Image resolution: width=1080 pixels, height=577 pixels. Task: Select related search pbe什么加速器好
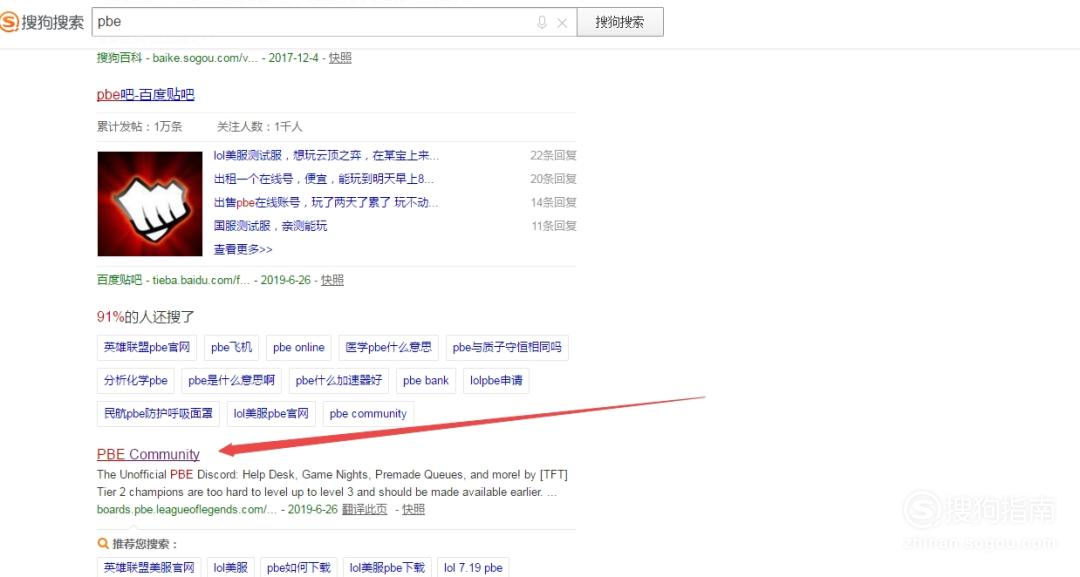[339, 380]
